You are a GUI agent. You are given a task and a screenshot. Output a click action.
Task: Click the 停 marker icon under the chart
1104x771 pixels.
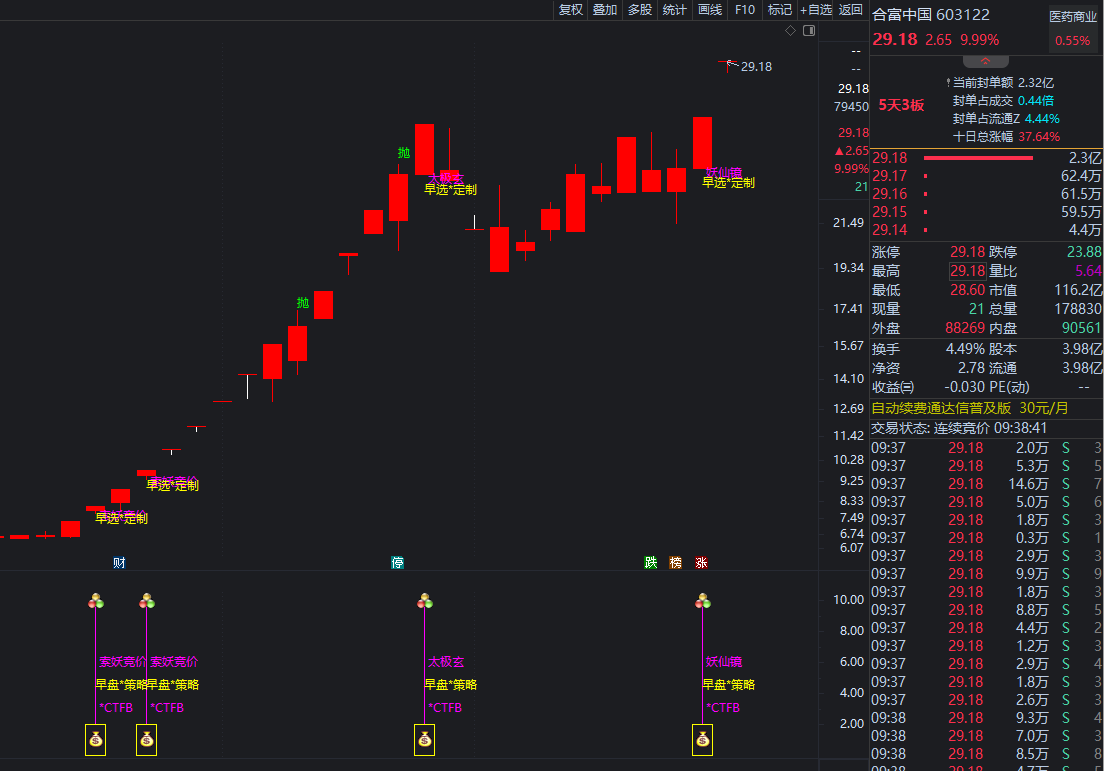(398, 563)
